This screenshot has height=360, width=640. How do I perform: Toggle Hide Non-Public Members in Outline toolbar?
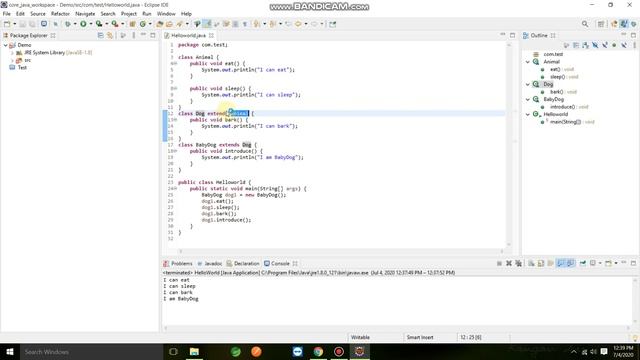614,45
